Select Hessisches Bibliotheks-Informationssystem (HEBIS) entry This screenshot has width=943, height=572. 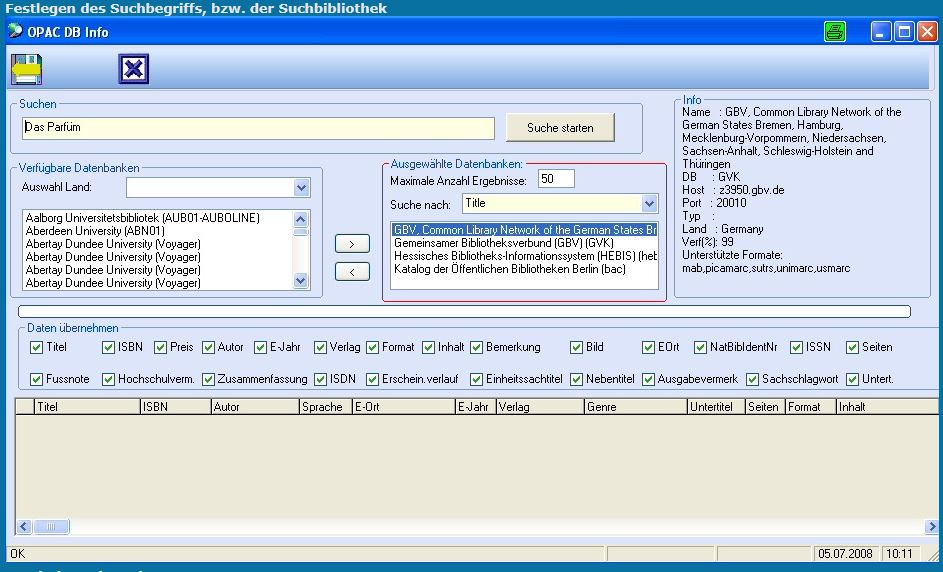[x=524, y=256]
